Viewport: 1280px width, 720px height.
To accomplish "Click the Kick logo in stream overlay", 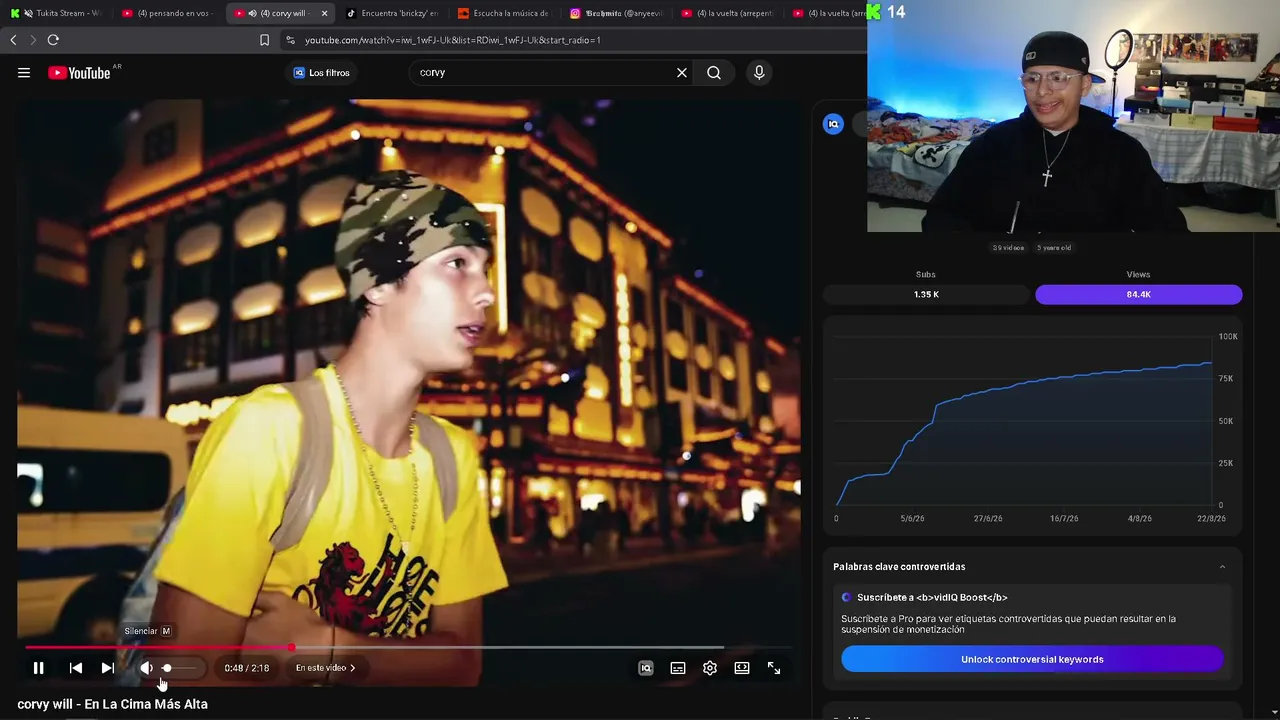I will tap(874, 12).
